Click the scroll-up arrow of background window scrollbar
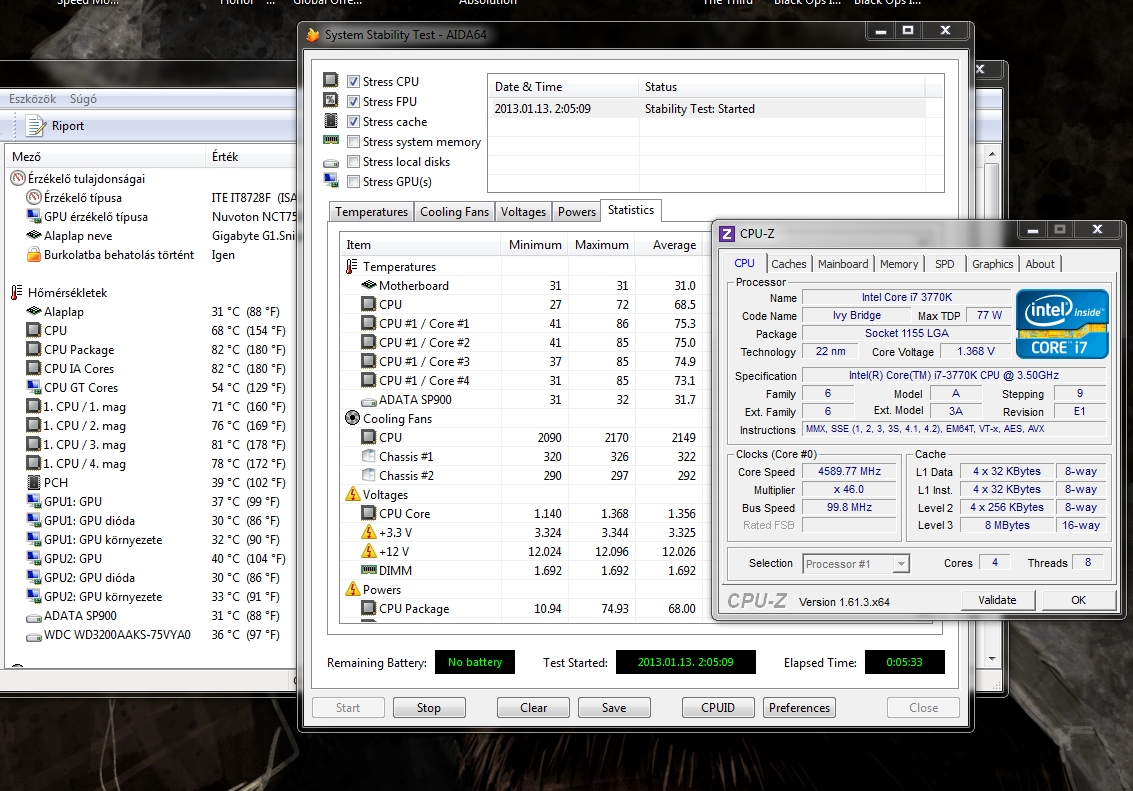This screenshot has height=791, width=1133. click(x=991, y=155)
